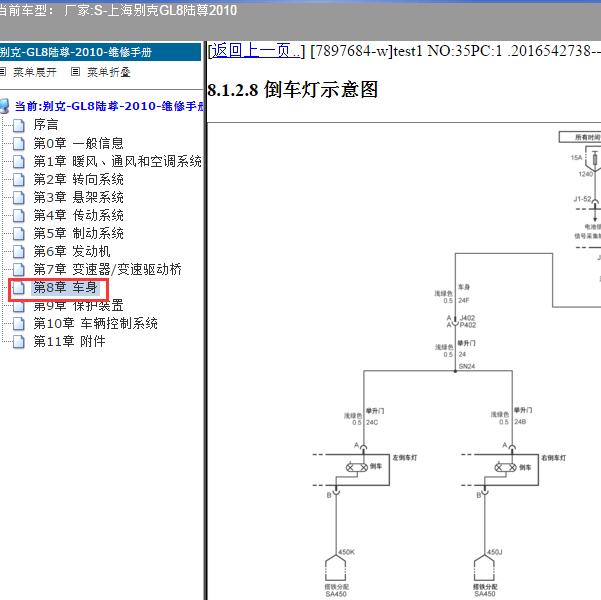Click the document icon beside 第6章 发动机
601x600 pixels.
[x=18, y=252]
